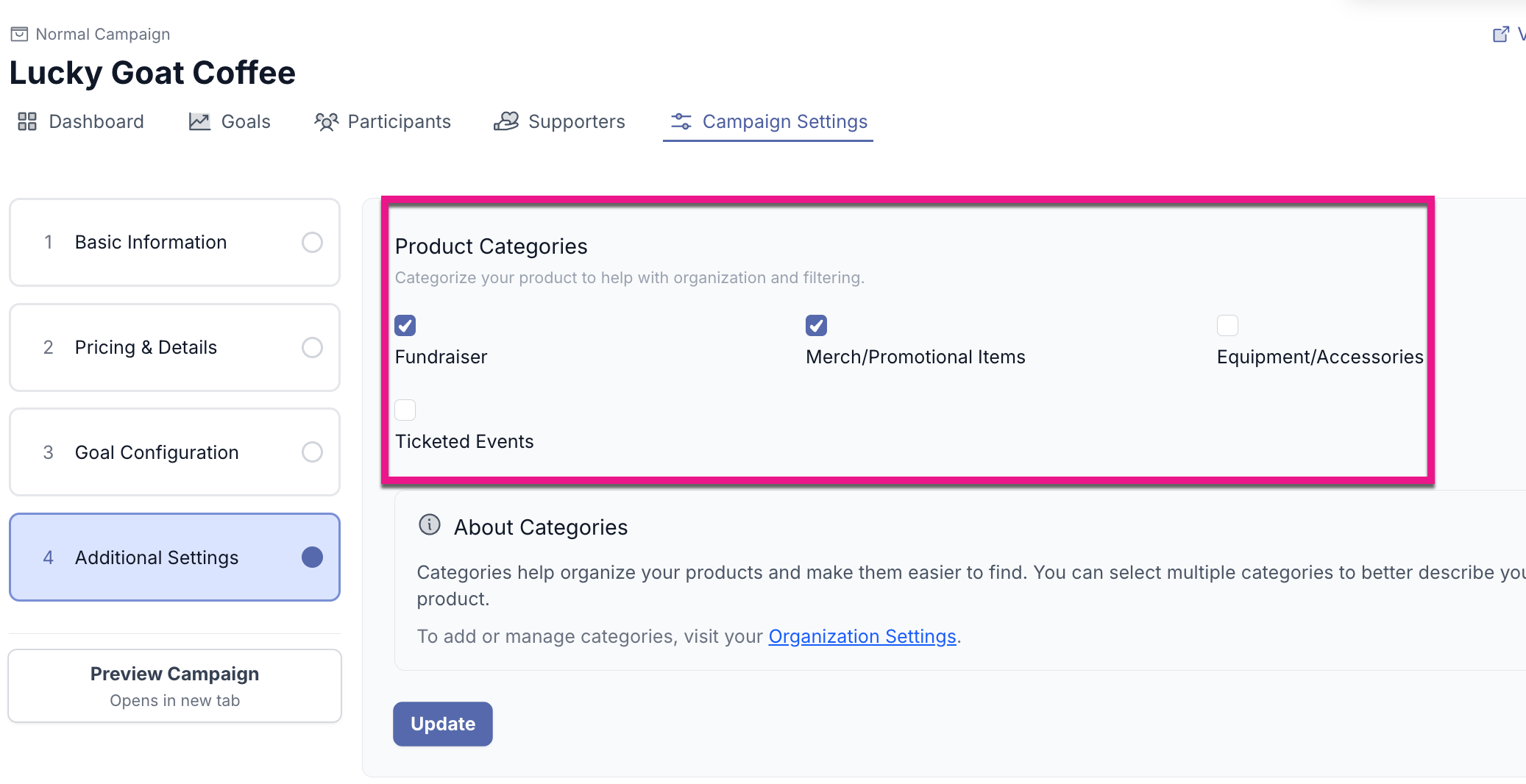This screenshot has height=784, width=1526.
Task: Click the external link icon at top right
Action: [x=1501, y=34]
